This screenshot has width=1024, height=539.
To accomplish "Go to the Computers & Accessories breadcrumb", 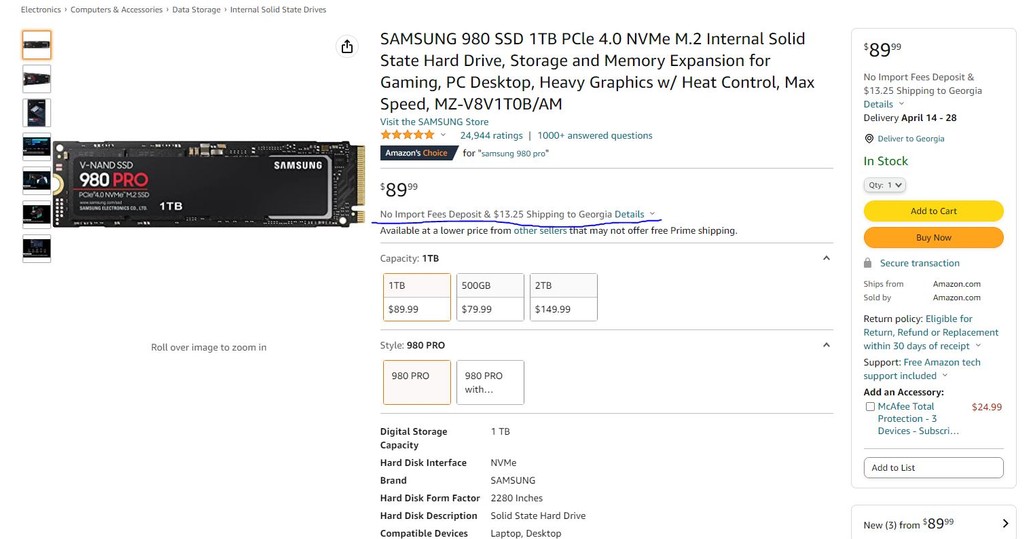I will [x=116, y=10].
